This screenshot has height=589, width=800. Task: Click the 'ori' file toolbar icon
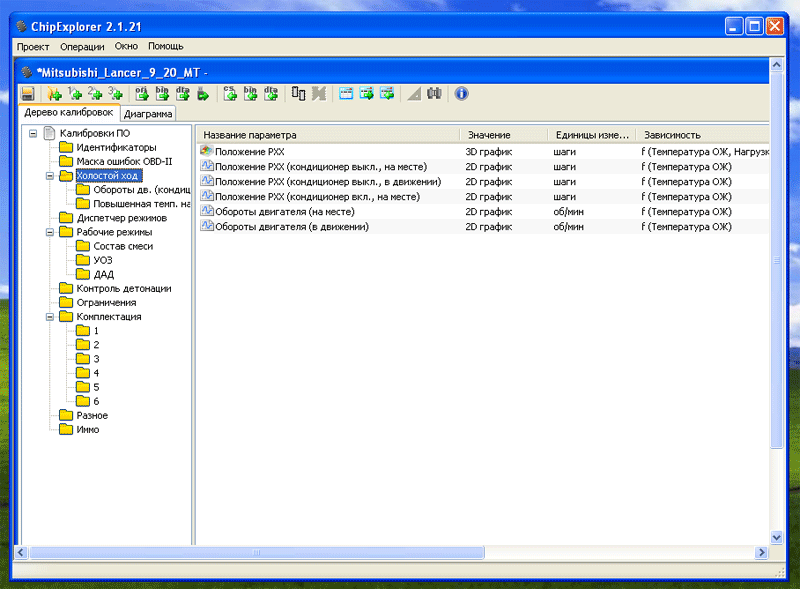(x=141, y=94)
